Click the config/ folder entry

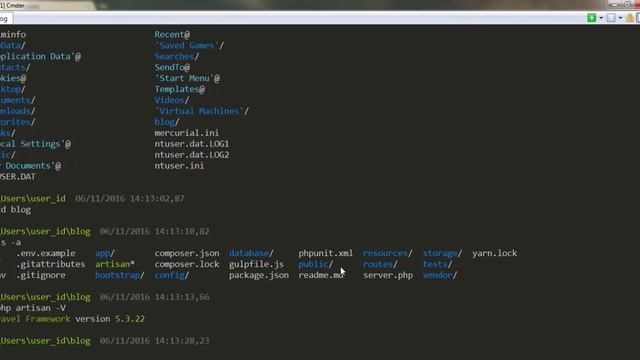point(172,276)
